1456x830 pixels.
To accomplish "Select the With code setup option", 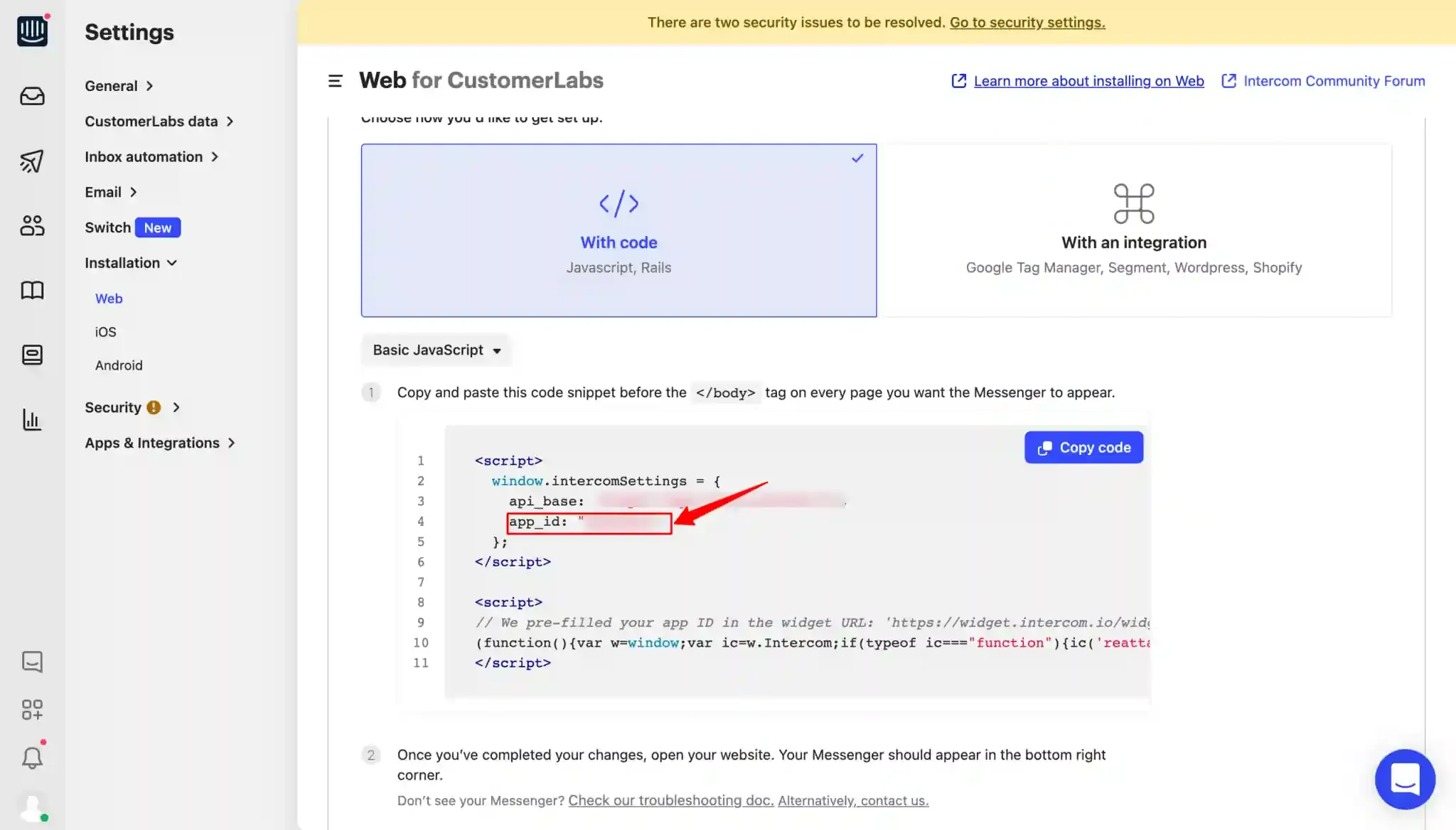I will click(619, 230).
